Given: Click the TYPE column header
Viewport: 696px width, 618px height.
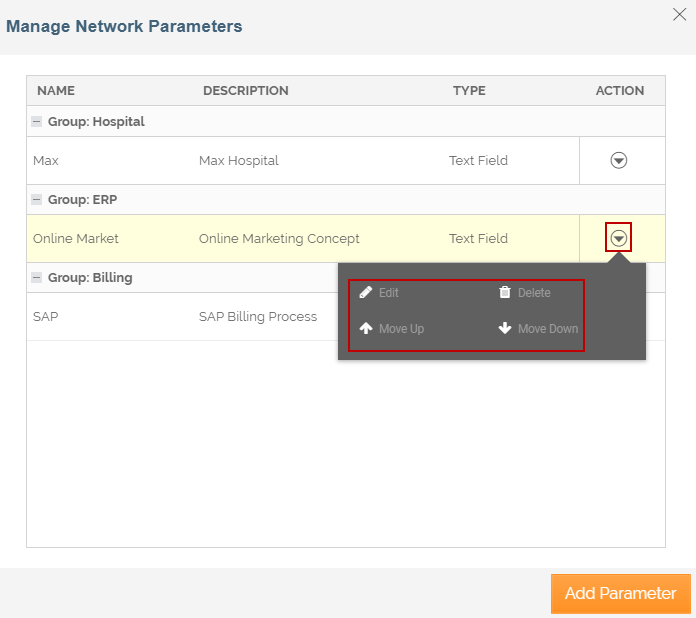Looking at the screenshot, I should tap(469, 91).
